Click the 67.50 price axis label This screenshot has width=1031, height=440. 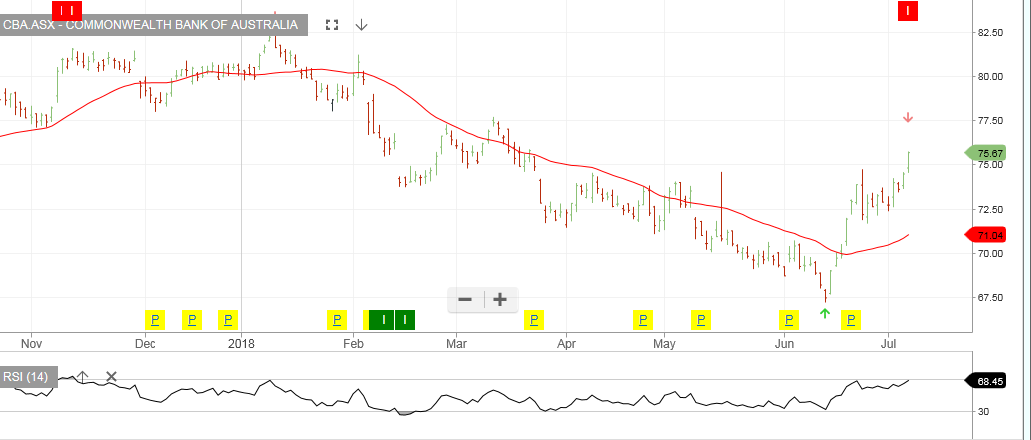(990, 298)
